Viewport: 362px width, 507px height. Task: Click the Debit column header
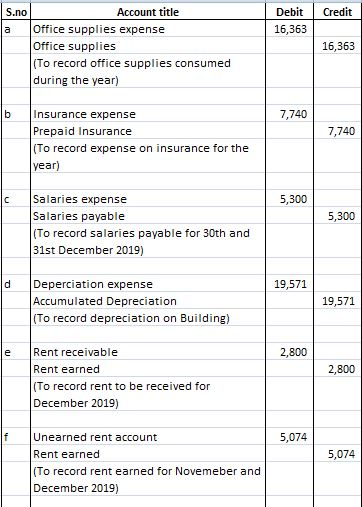click(x=289, y=12)
